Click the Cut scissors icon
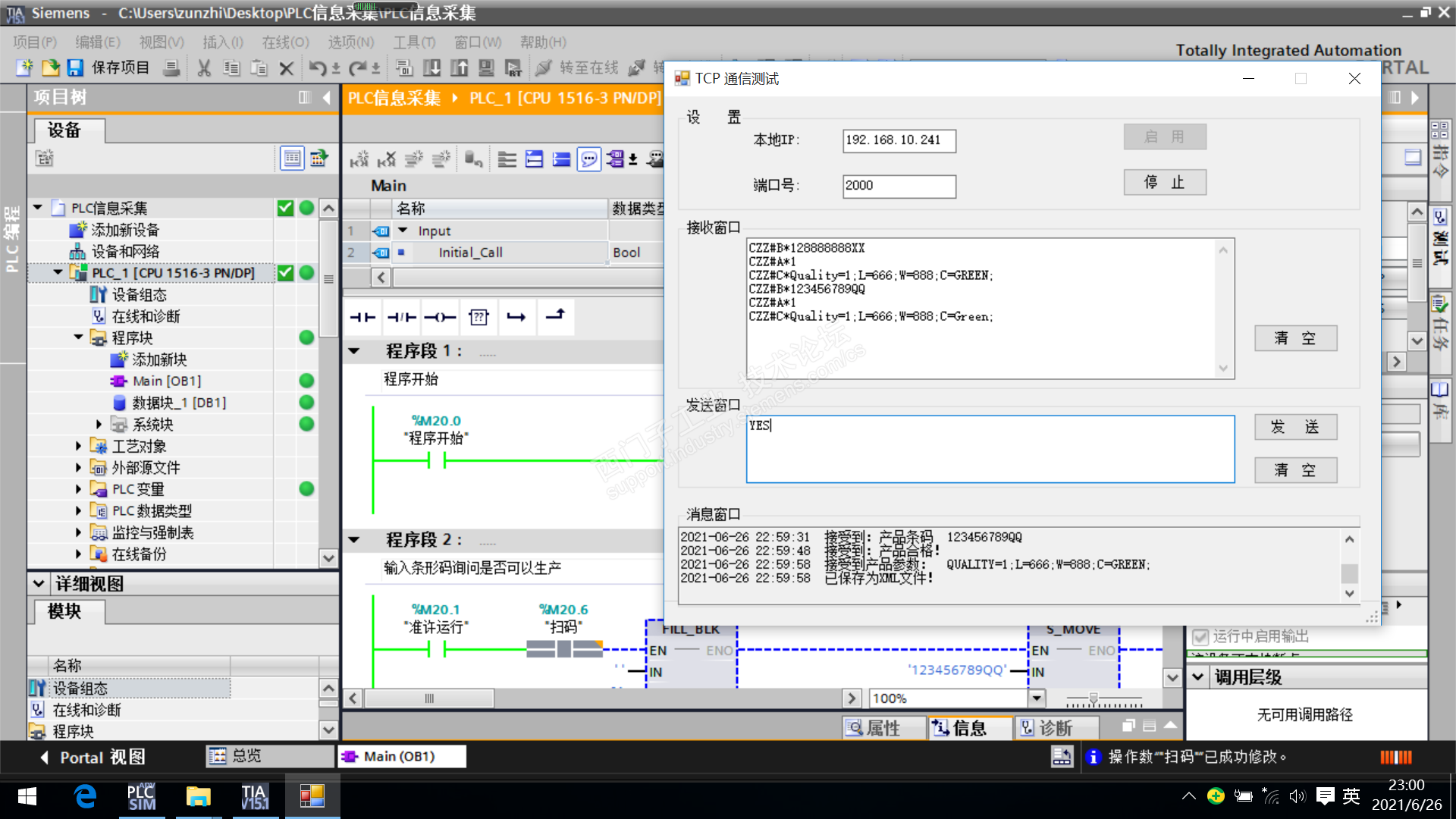Viewport: 1456px width, 819px height. click(203, 68)
